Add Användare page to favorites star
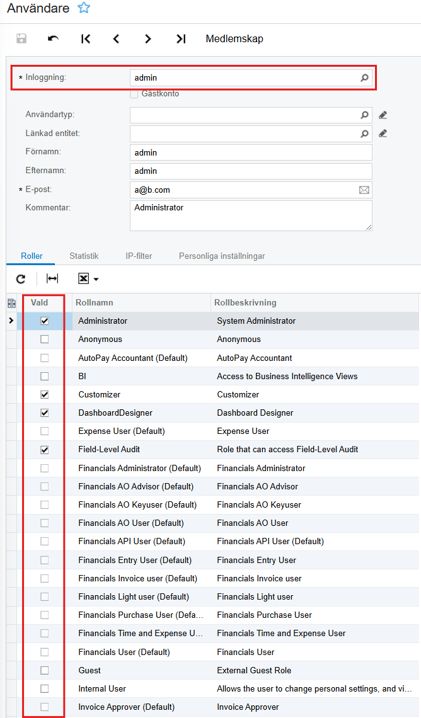The image size is (421, 718). (x=84, y=8)
